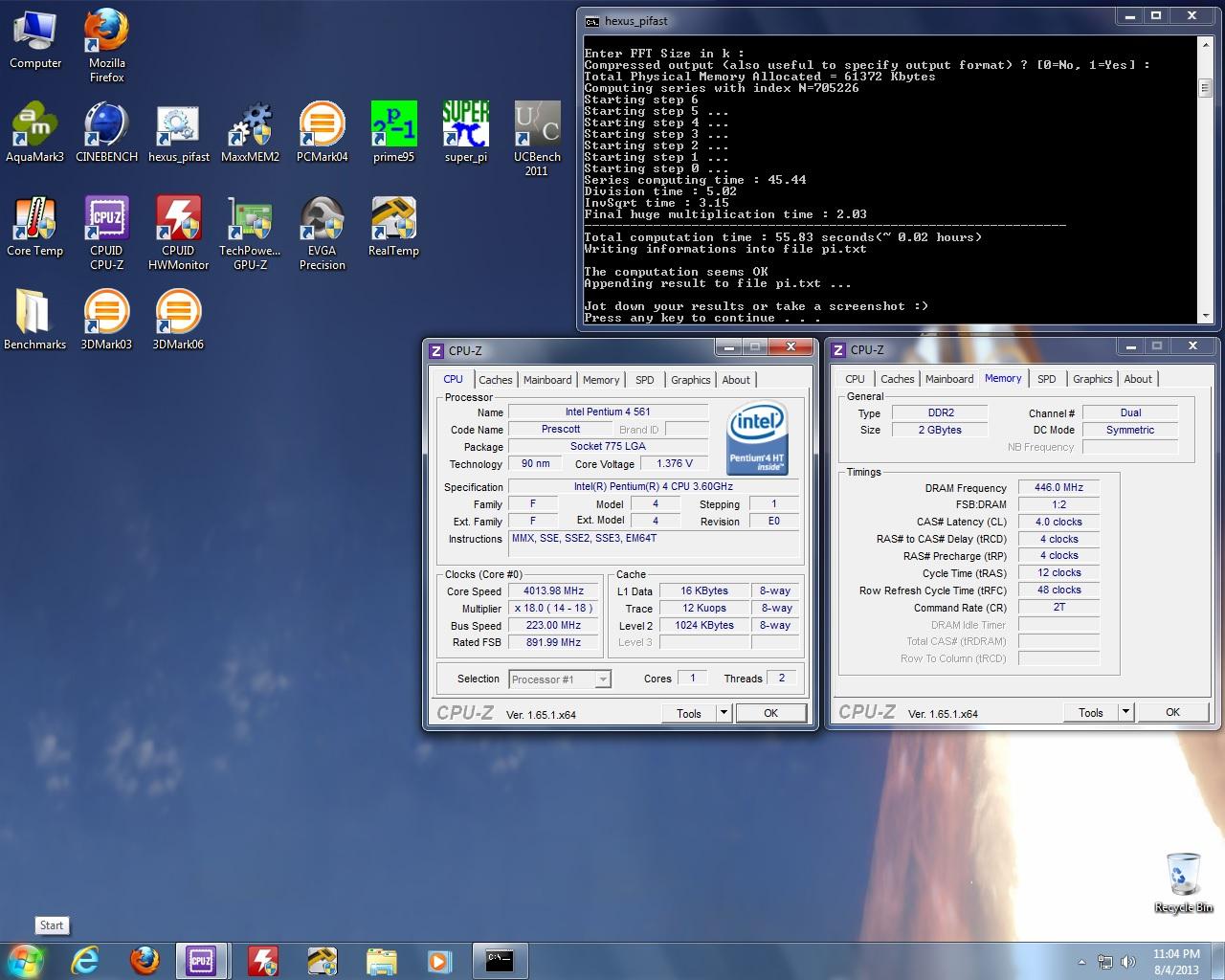Viewport: 1225px width, 980px height.
Task: Click OK in the right CPU-Z Memory window
Action: tap(1172, 712)
